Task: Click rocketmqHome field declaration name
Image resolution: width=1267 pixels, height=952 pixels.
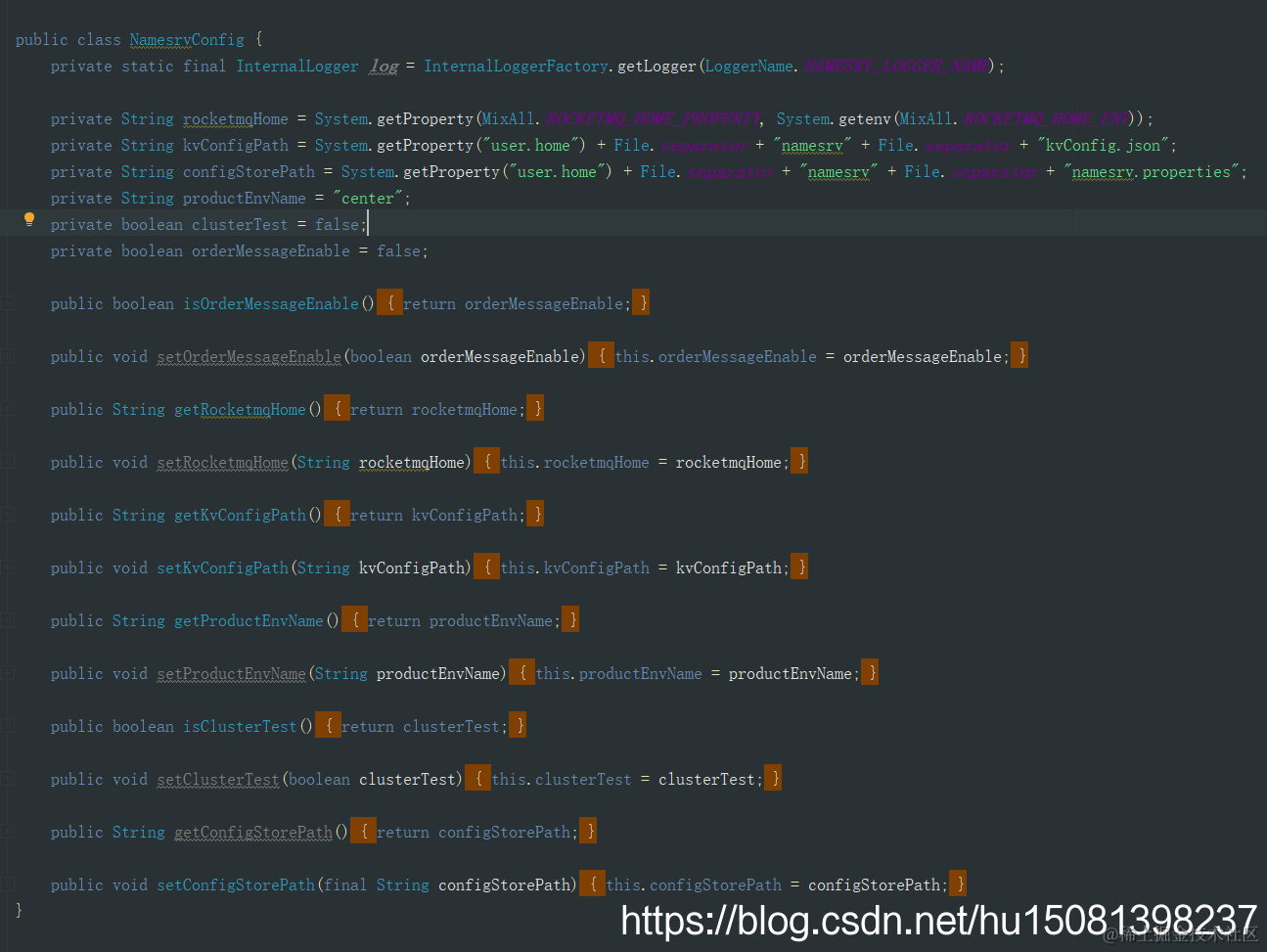Action: coord(236,118)
